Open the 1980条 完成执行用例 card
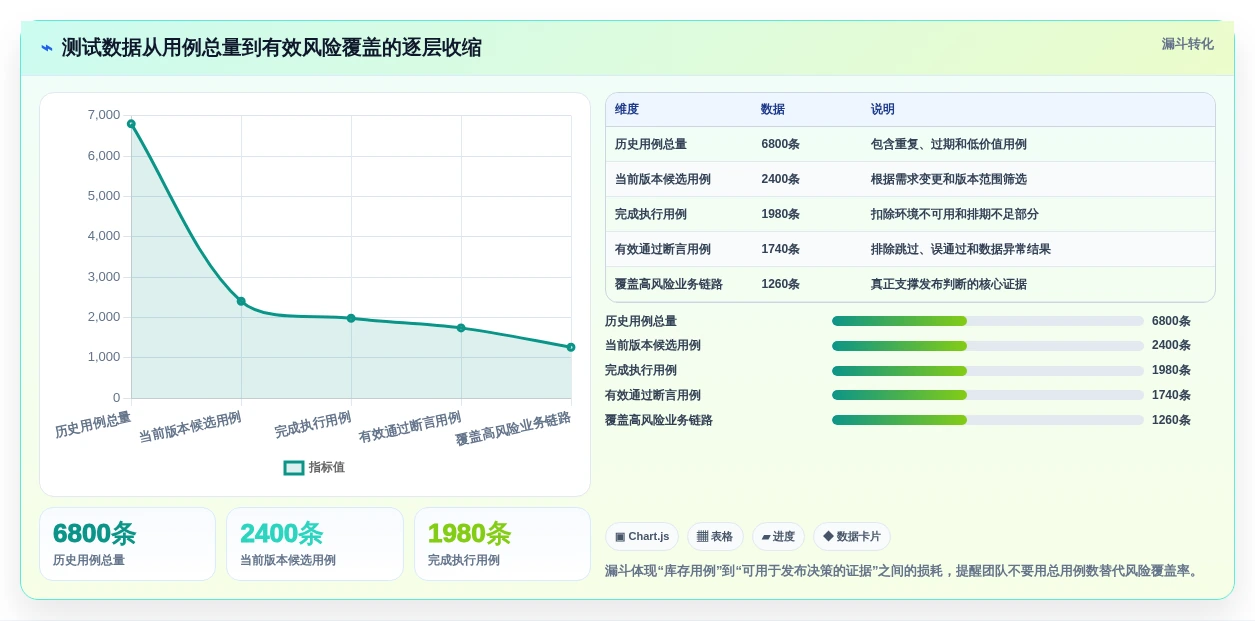The width and height of the screenshot is (1255, 621). click(502, 544)
